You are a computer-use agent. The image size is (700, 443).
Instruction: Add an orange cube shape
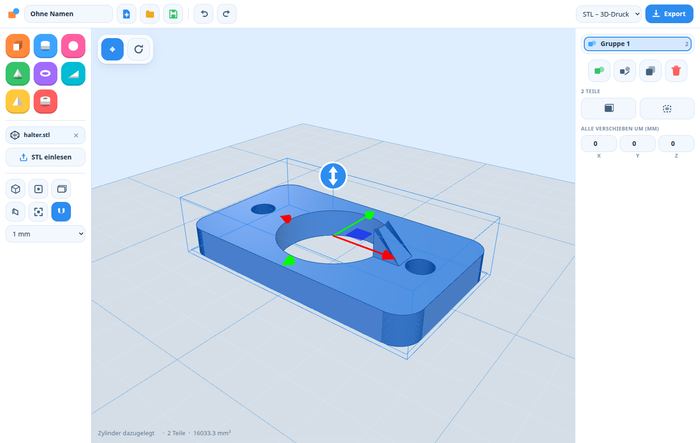click(18, 46)
